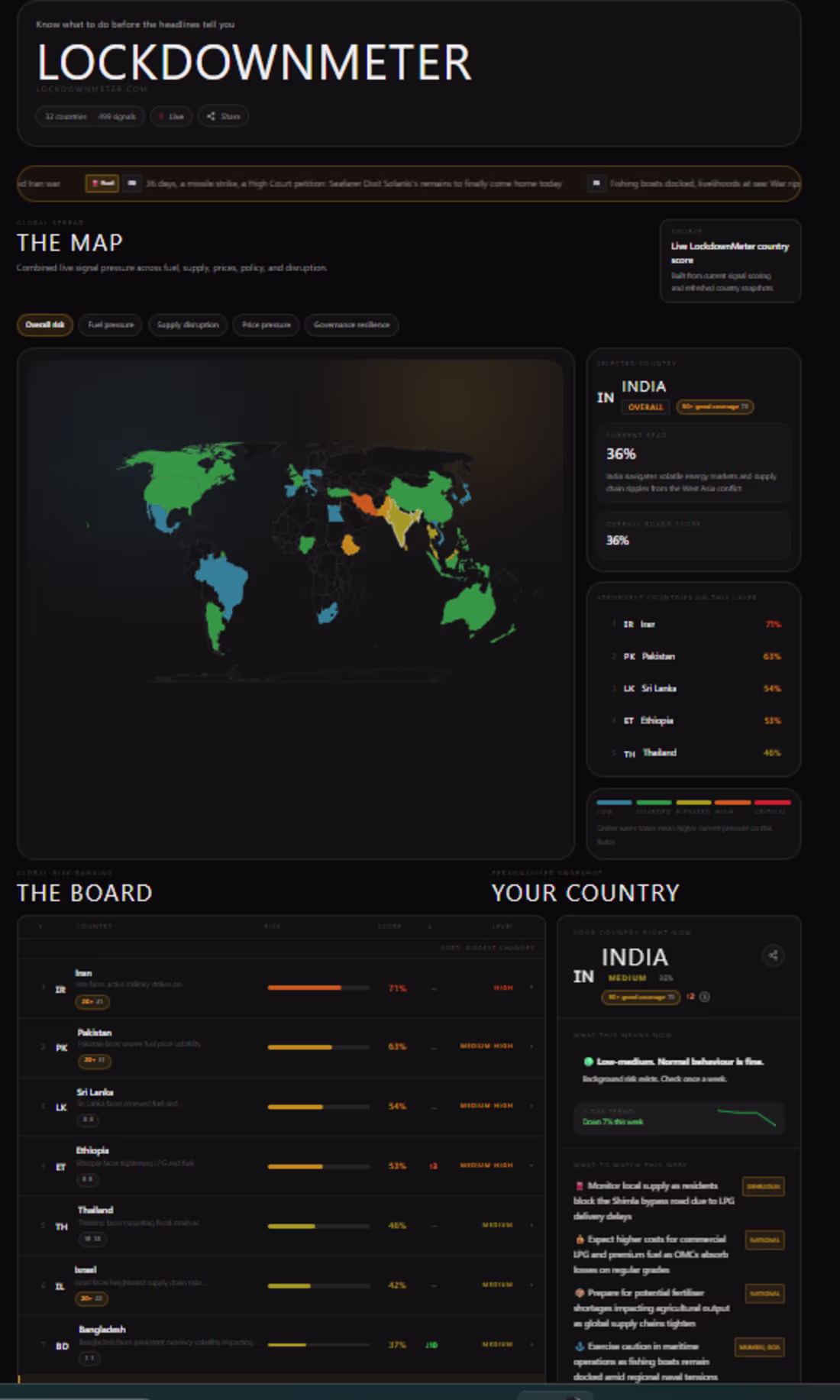
Task: Click Iran's 71% risk bar
Action: 318,988
